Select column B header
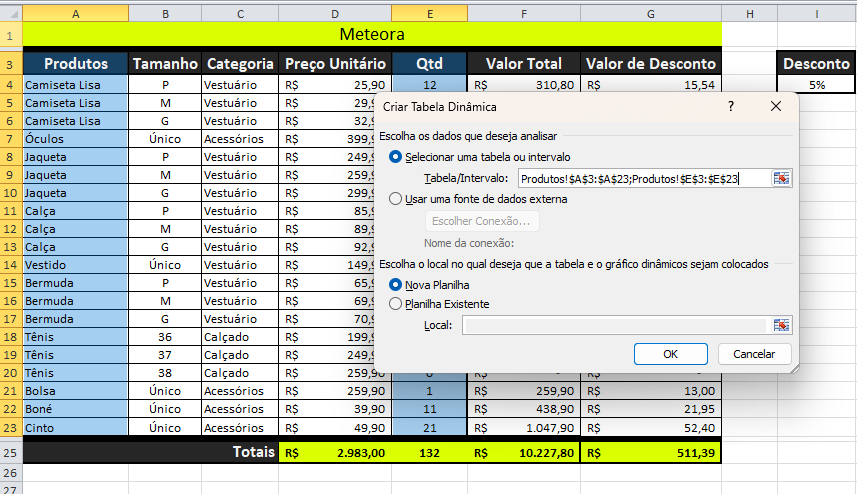 click(165, 14)
